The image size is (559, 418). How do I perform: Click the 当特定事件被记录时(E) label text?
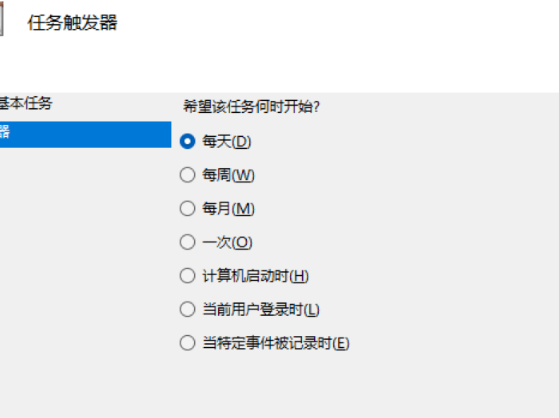276,343
